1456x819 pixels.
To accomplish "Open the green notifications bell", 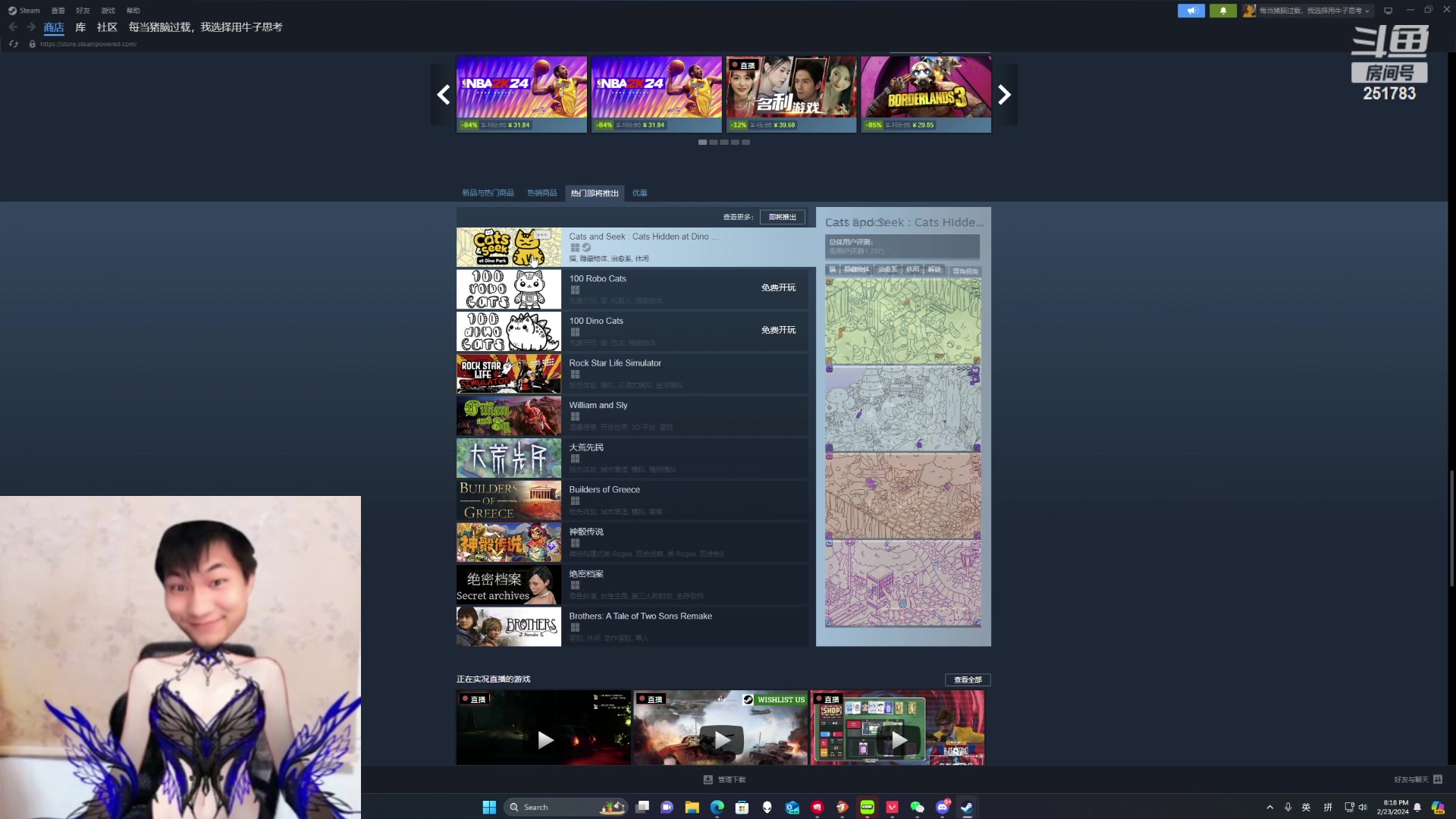I will 1222,11.
